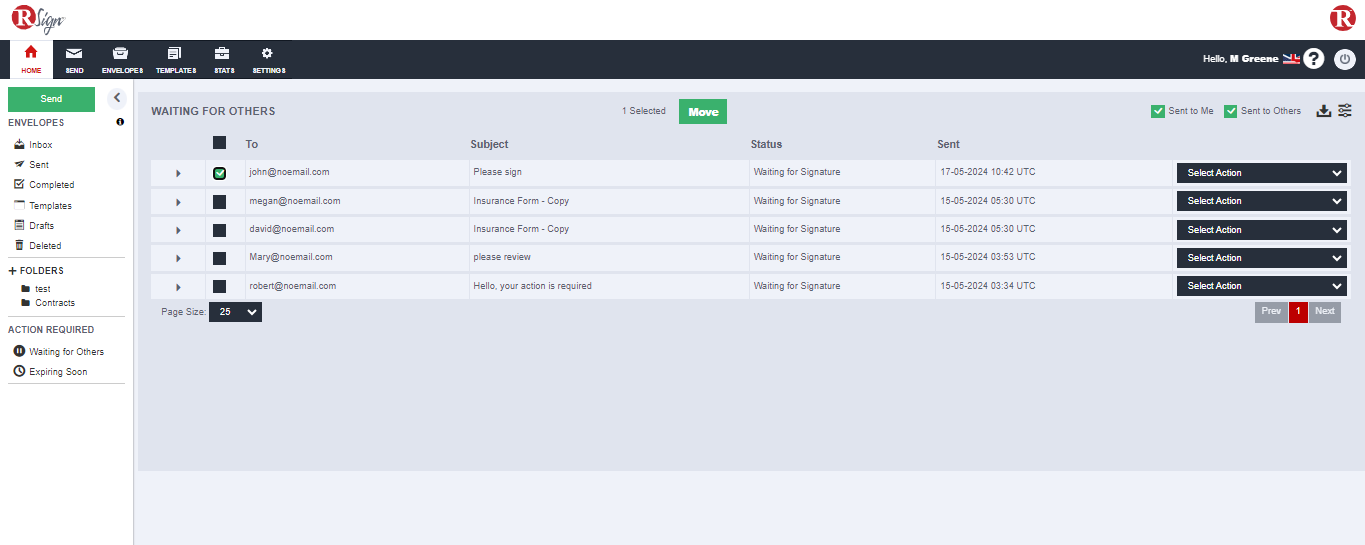Open Select Action dropdown for megan@noemail.com

click(1262, 201)
